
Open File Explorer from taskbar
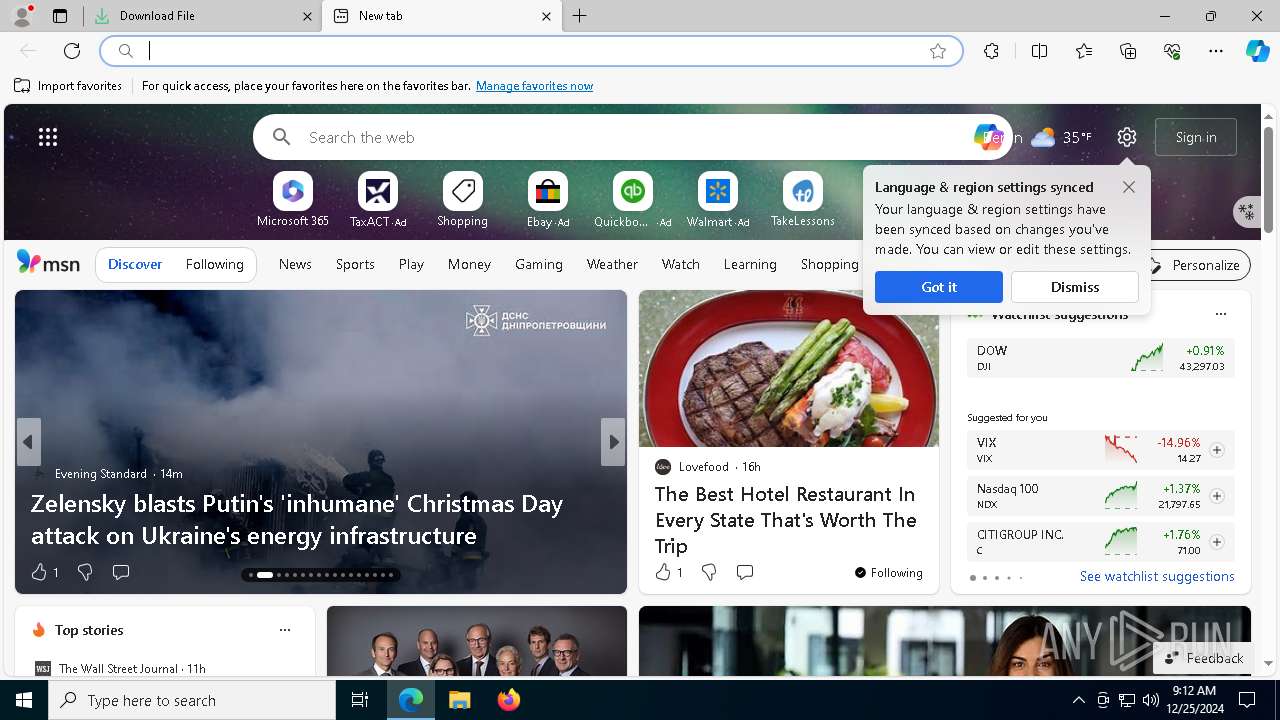459,700
